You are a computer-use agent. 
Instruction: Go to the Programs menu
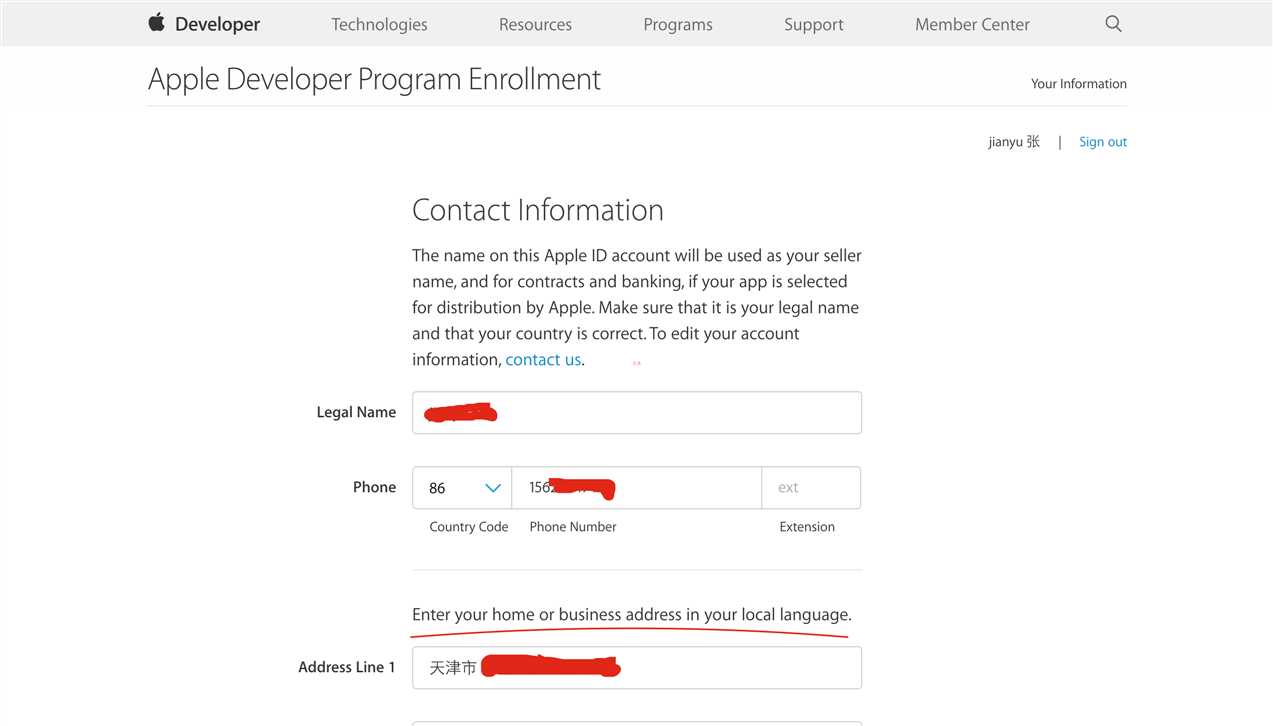tap(678, 24)
